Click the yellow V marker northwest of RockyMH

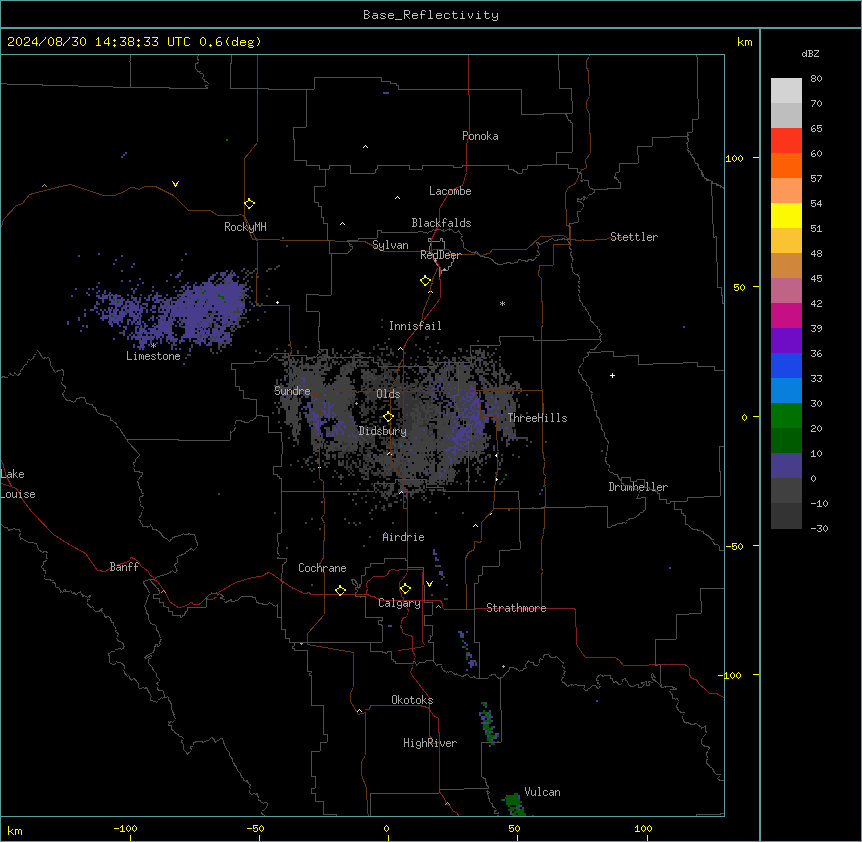(x=175, y=184)
